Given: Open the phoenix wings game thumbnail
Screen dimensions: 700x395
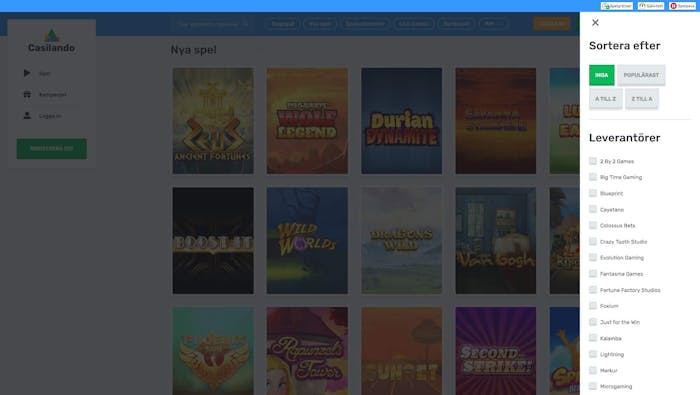Looking at the screenshot, I should pos(213,351).
